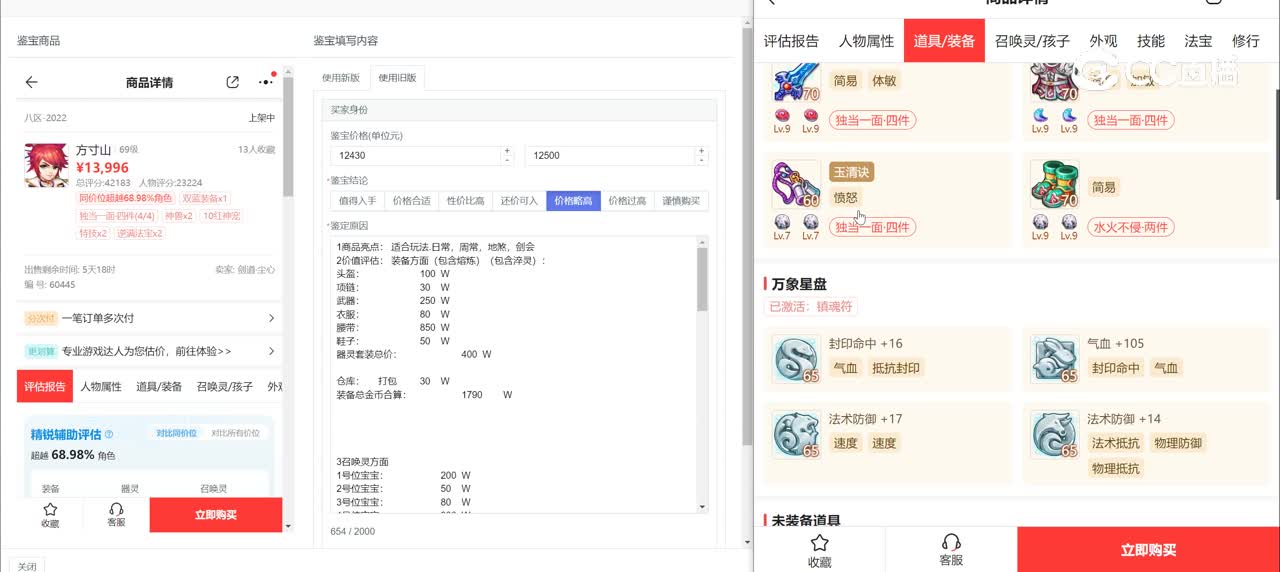
Task: Open the 人物属性 tab in the left panel
Action: (101, 386)
